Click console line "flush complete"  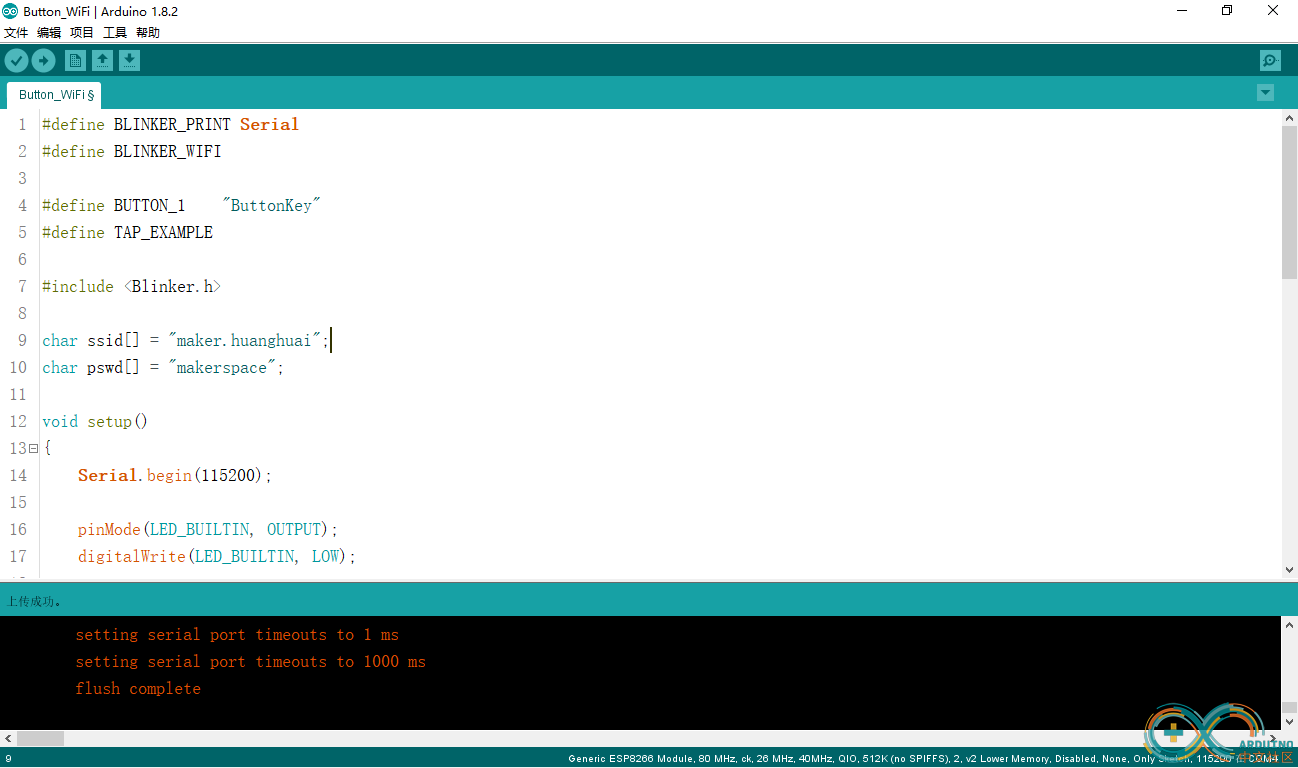pyautogui.click(x=138, y=689)
